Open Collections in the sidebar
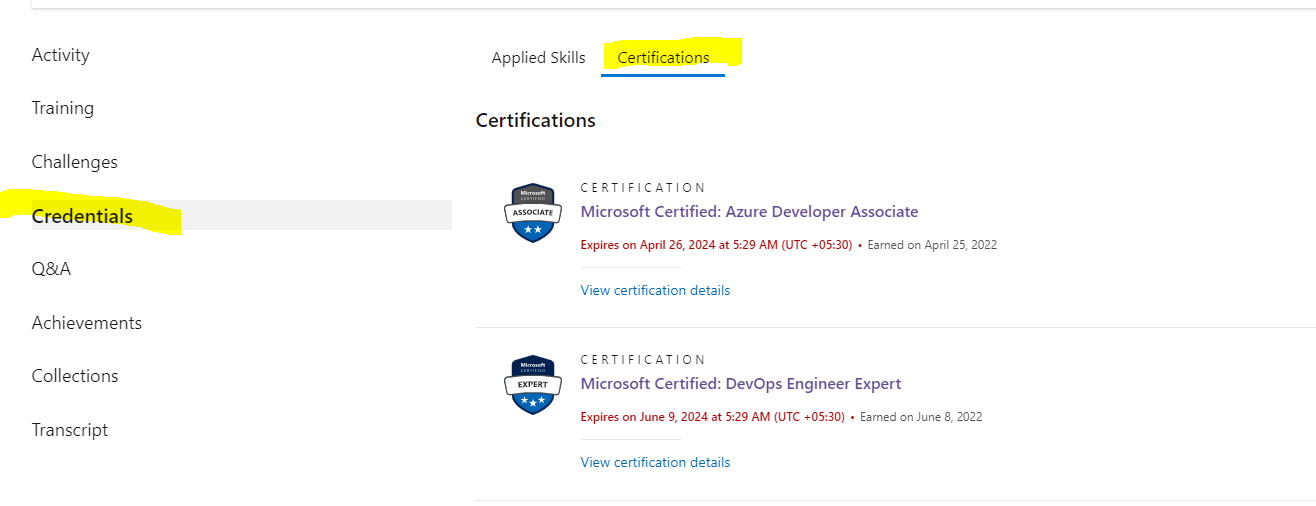 (x=75, y=376)
